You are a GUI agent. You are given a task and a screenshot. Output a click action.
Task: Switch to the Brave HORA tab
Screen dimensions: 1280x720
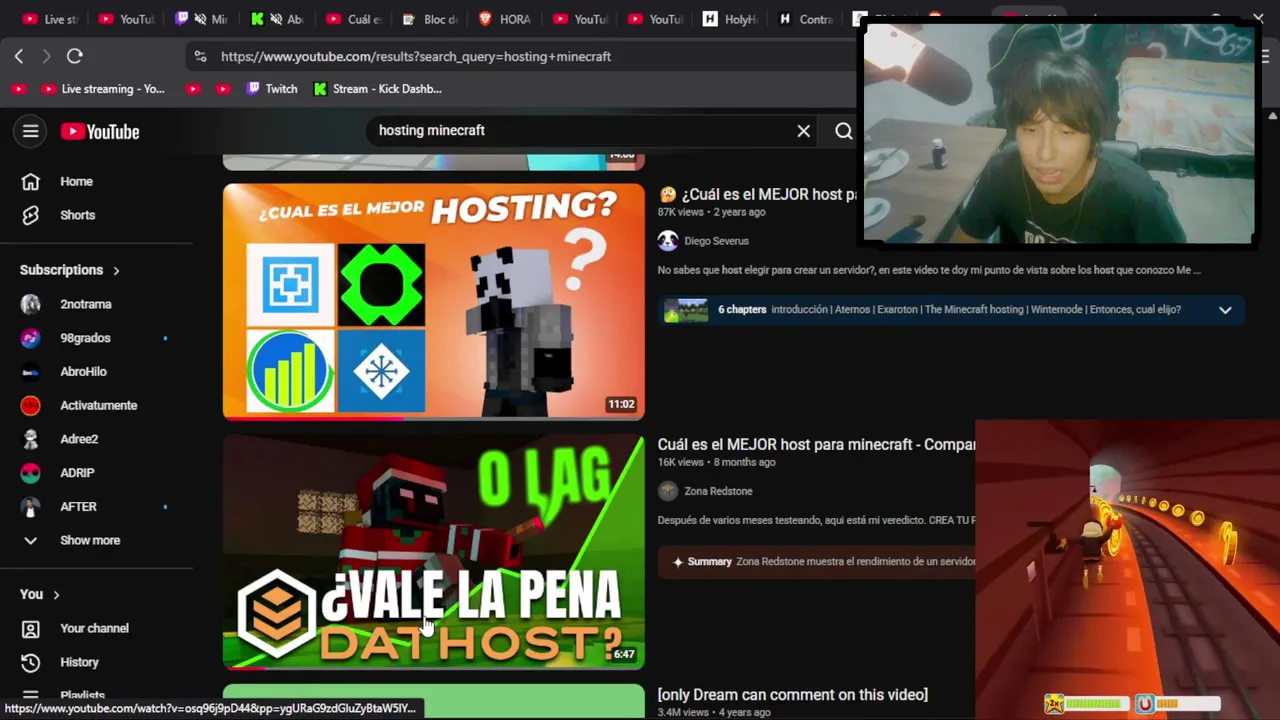point(506,19)
